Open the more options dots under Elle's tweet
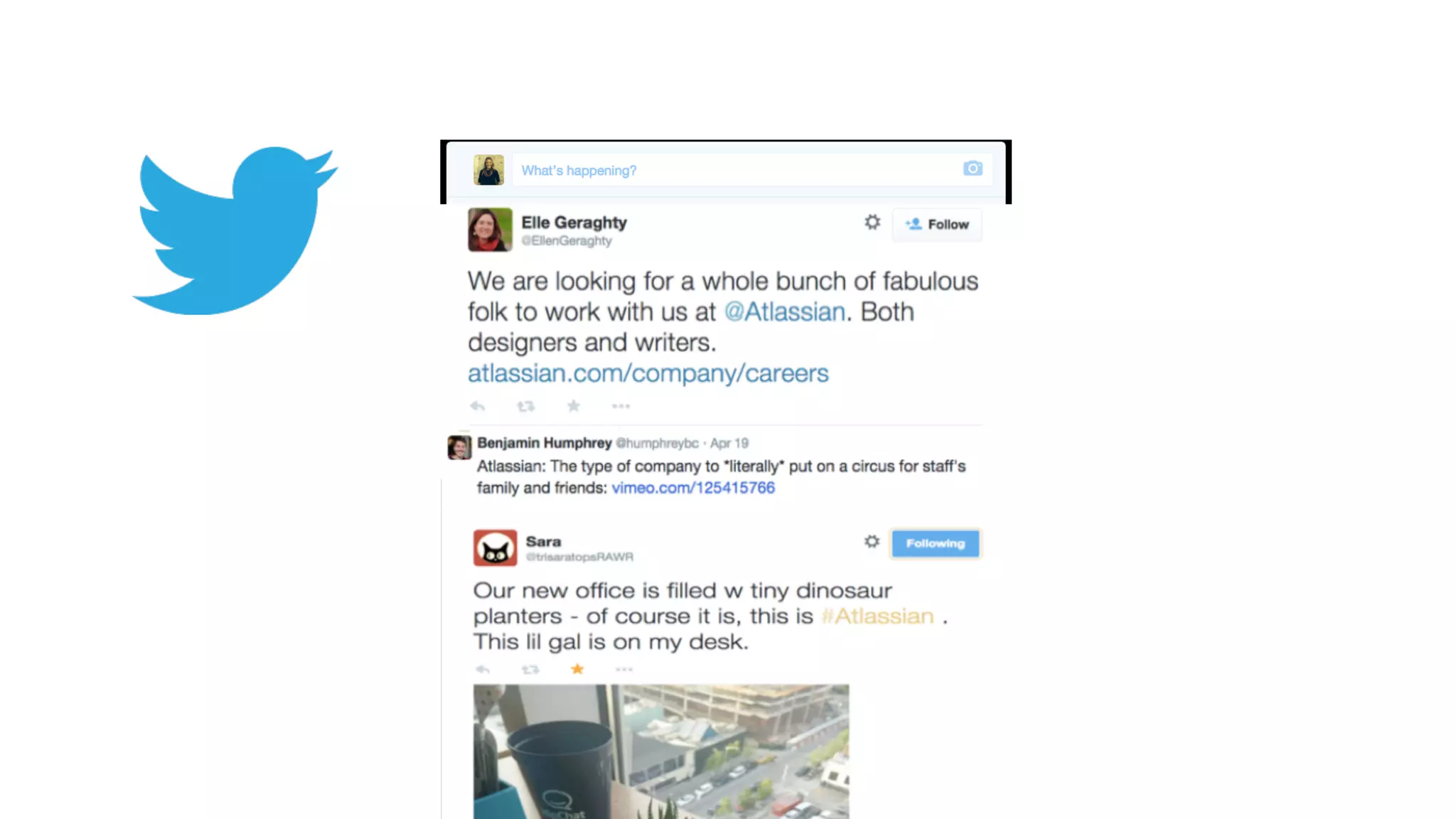1456x819 pixels. coord(621,407)
